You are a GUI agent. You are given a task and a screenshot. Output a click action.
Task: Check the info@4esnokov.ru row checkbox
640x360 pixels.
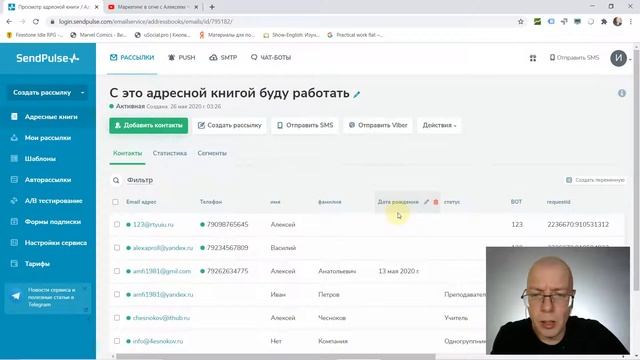tap(117, 341)
